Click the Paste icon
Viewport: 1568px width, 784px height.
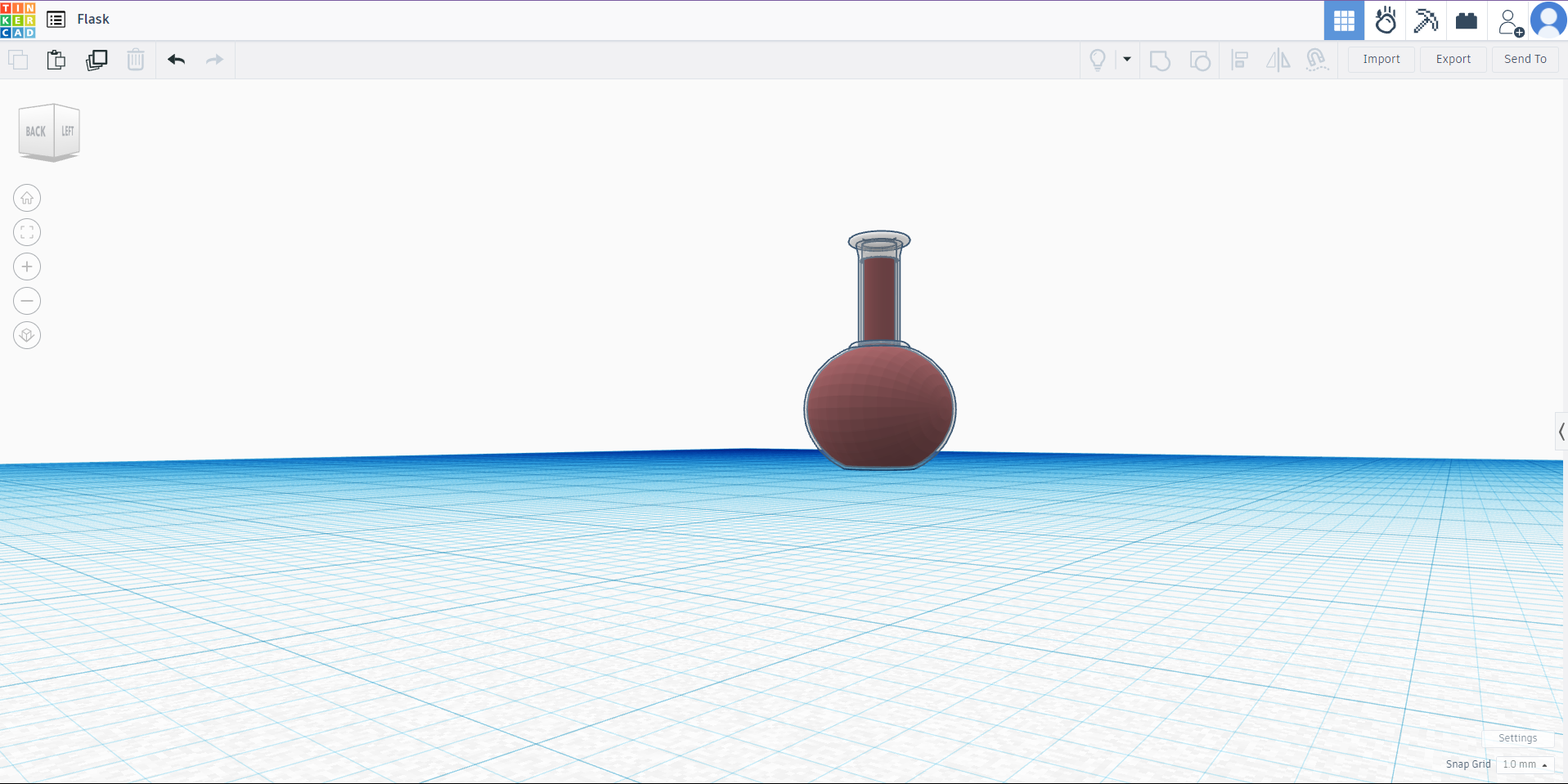[x=56, y=60]
